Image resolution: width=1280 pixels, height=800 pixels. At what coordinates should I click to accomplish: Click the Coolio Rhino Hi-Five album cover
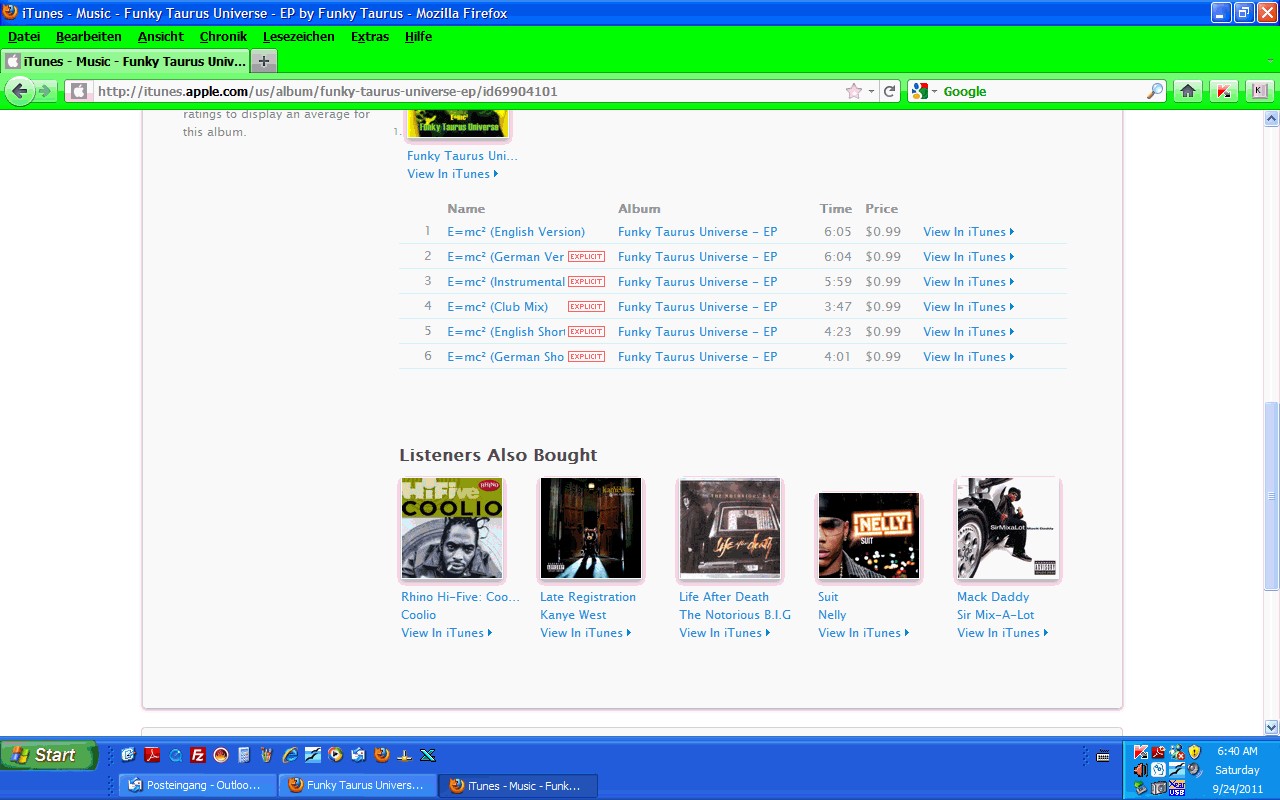click(x=452, y=528)
